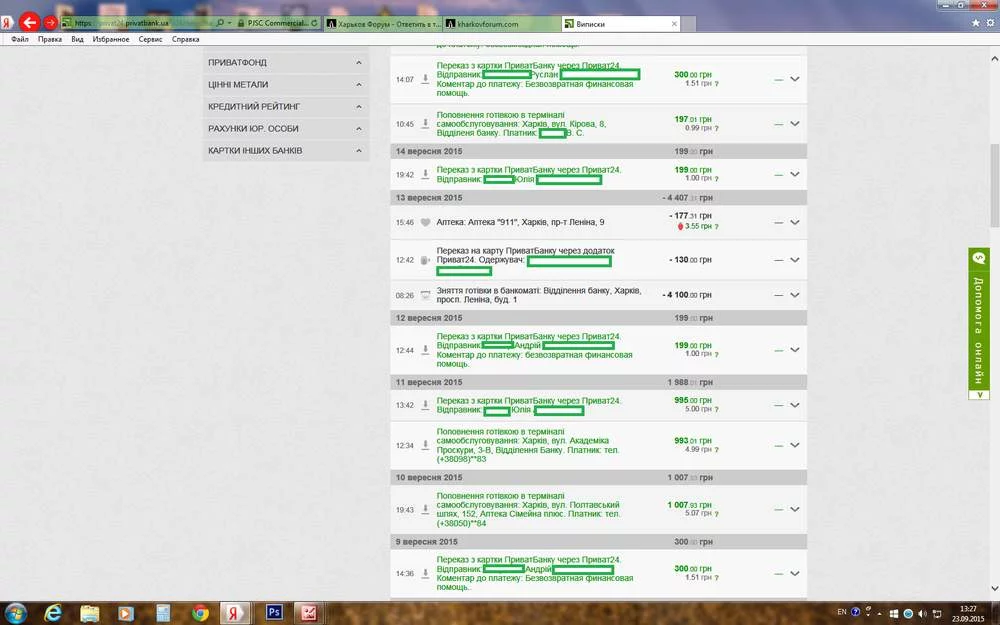The height and width of the screenshot is (625, 1000).
Task: Open Google Chrome from taskbar
Action: pyautogui.click(x=200, y=613)
